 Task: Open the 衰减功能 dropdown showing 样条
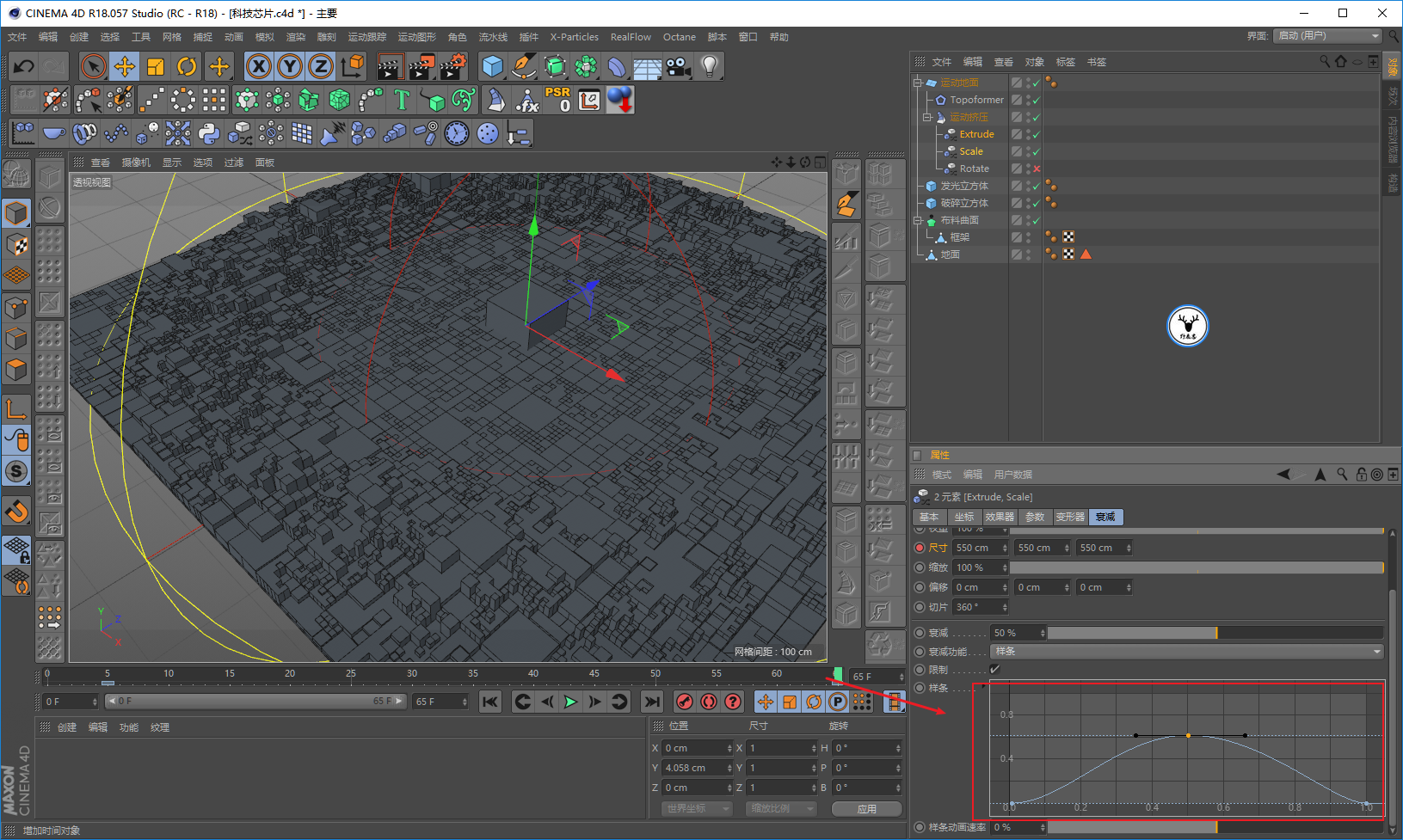tap(1187, 652)
